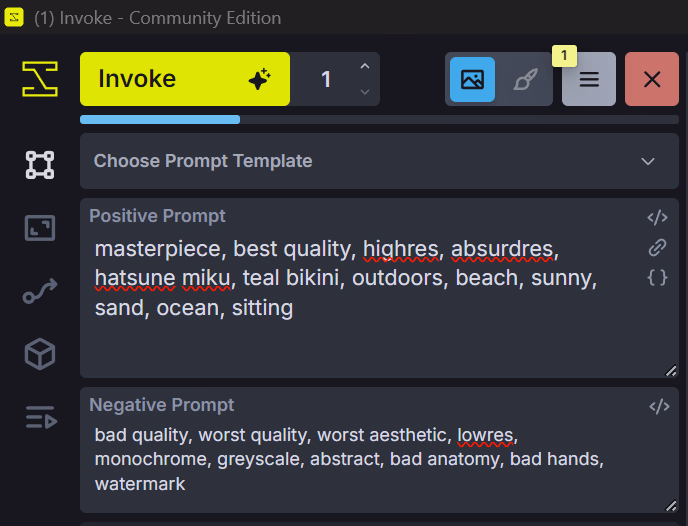This screenshot has height=526, width=688.
Task: Insert embedding via negative prompt code icon
Action: point(659,407)
